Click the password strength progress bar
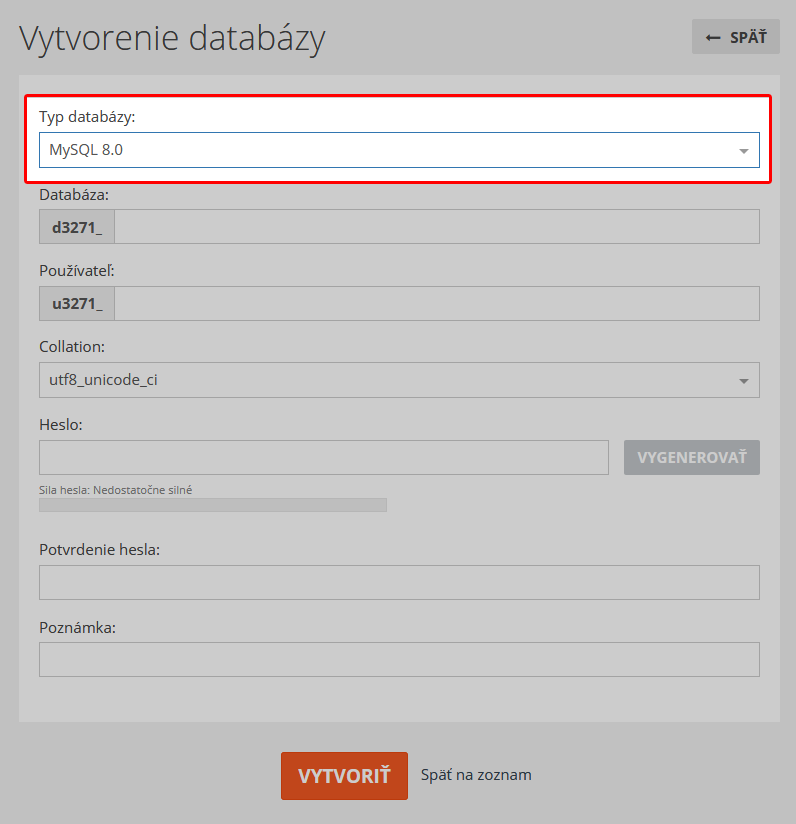The image size is (796, 824). tap(213, 505)
